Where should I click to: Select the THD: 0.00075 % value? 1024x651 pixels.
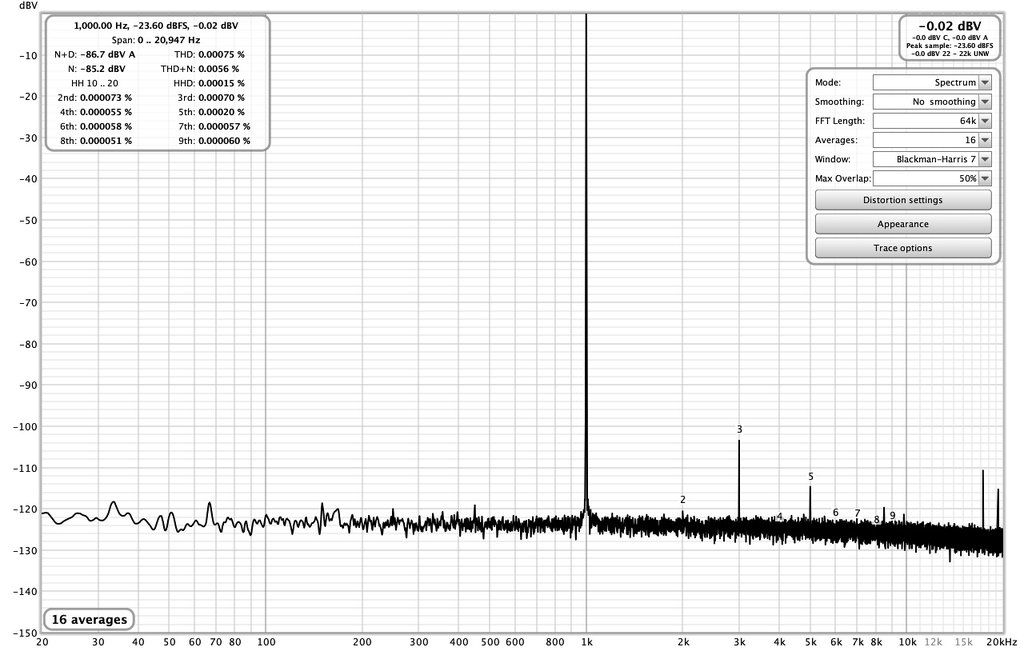coord(209,54)
